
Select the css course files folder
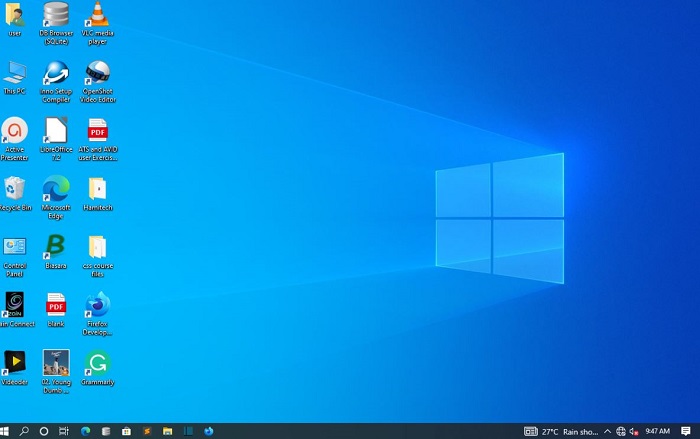(97, 256)
